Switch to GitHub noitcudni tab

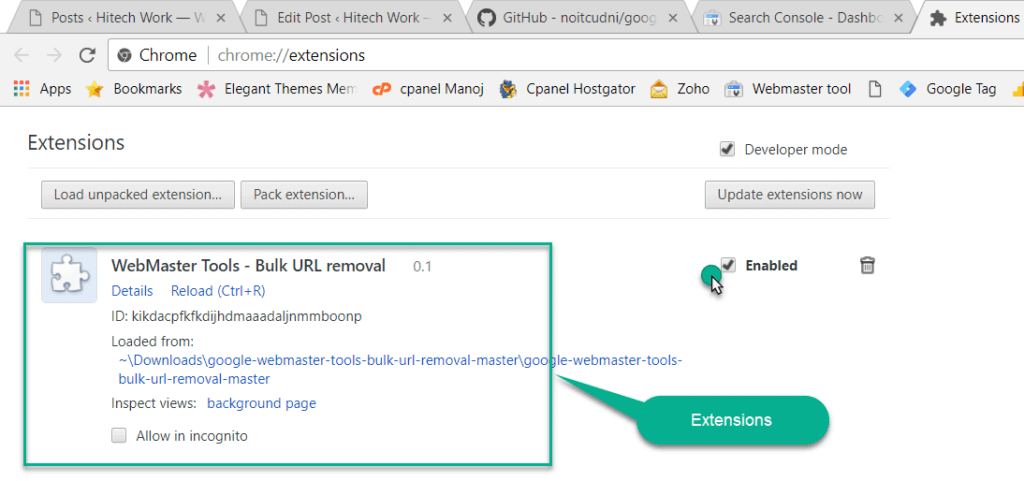578,18
